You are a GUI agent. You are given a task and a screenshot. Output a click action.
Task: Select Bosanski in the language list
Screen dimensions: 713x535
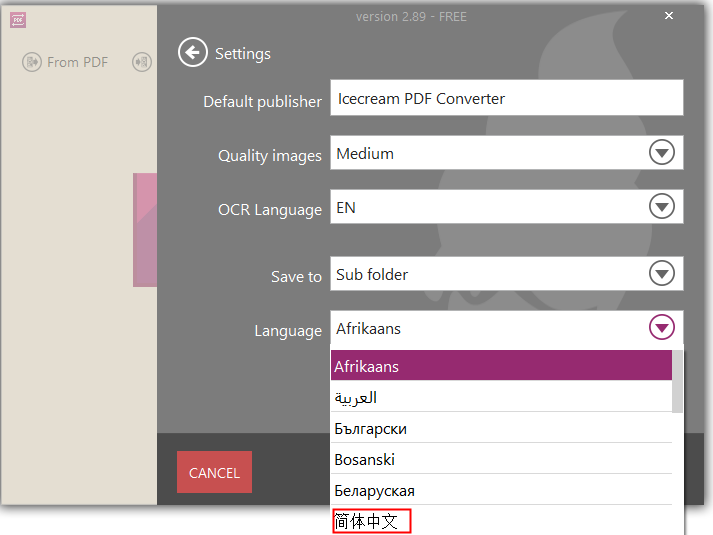(x=501, y=459)
